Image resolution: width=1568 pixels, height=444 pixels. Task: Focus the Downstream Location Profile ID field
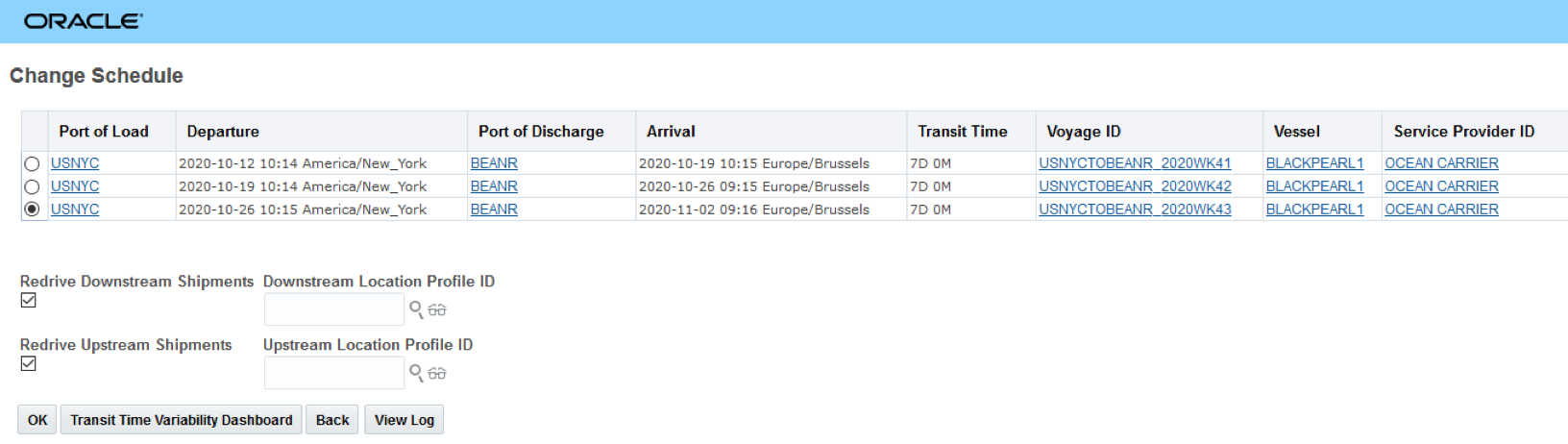(333, 309)
